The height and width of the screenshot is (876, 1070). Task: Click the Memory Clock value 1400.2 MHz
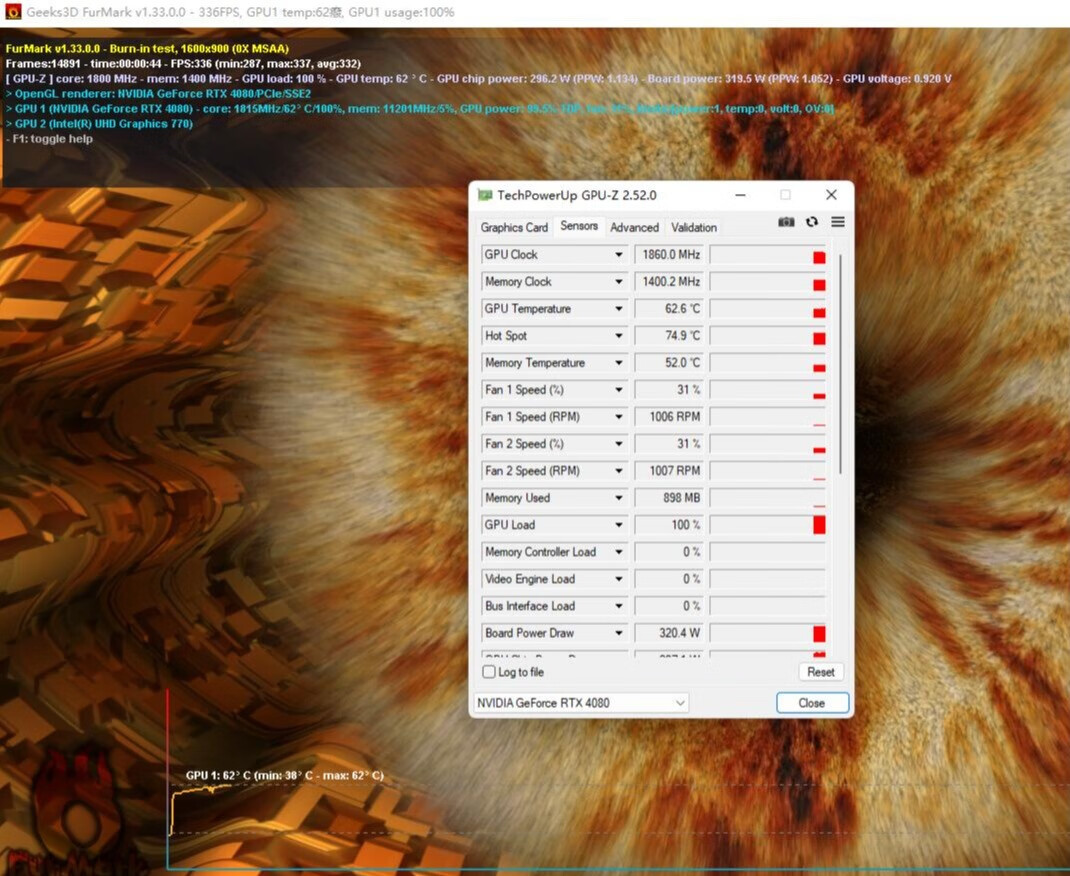669,282
